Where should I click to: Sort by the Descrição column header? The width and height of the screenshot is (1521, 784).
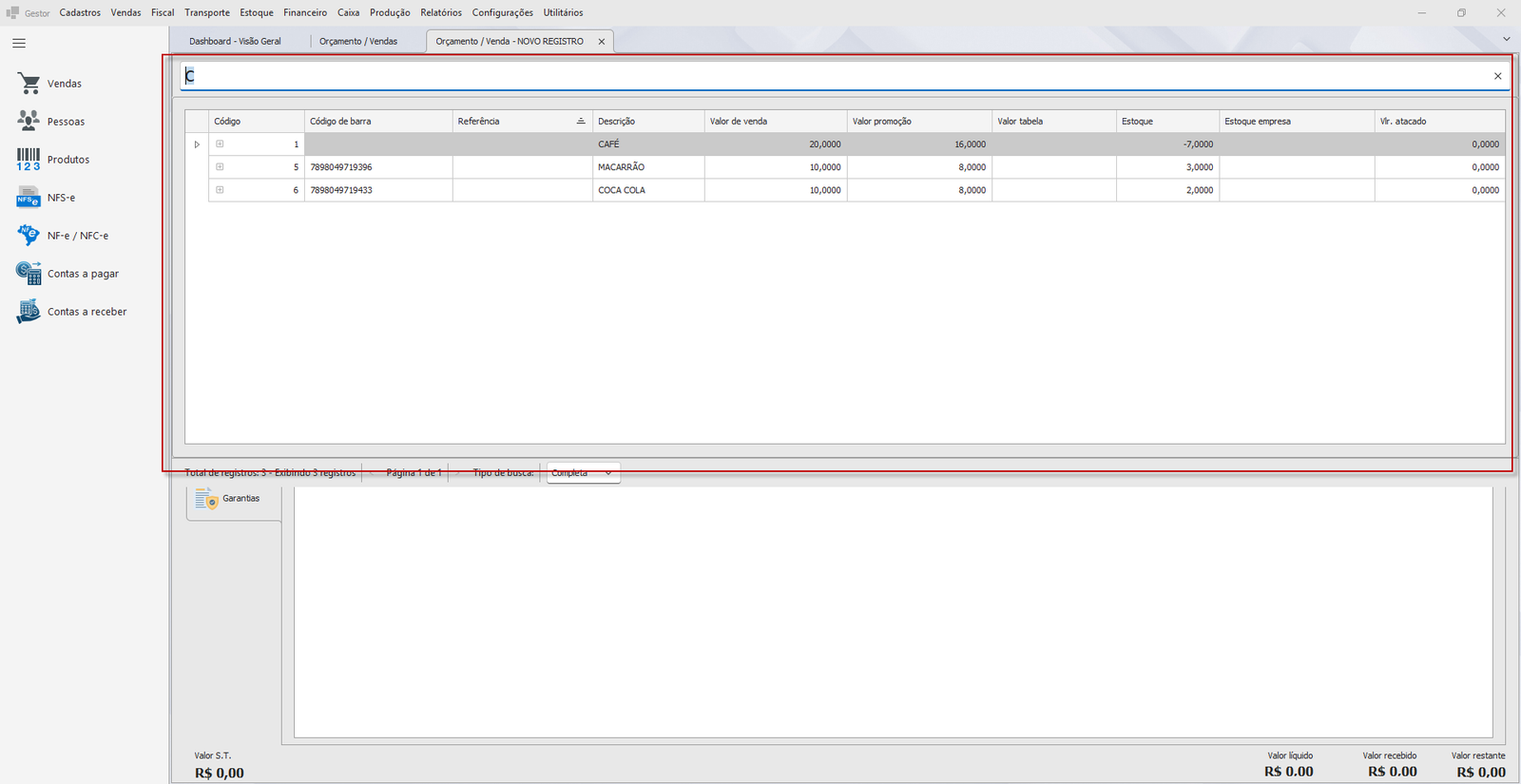648,122
